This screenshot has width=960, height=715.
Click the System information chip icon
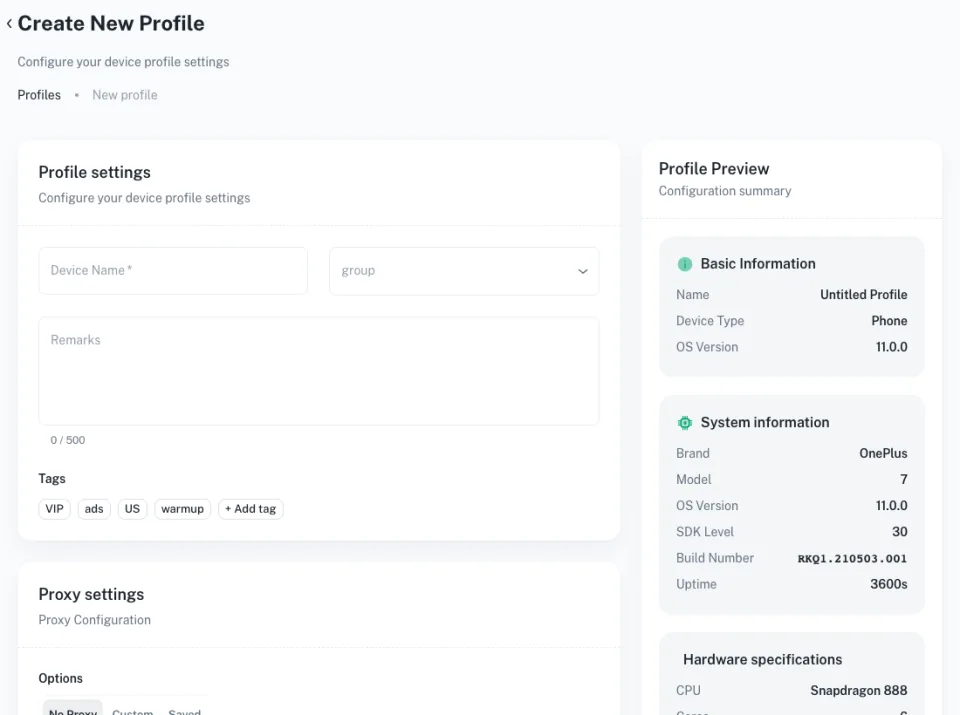pos(684,423)
